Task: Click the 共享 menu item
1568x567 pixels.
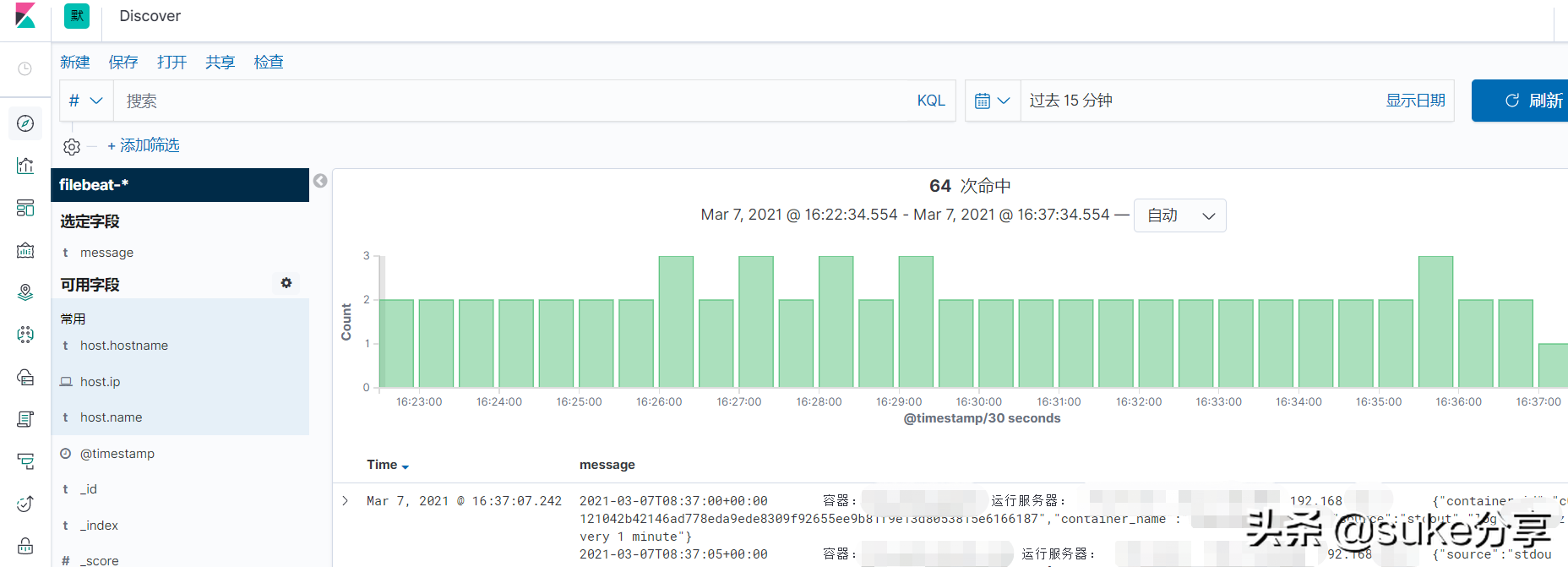Action: [220, 63]
